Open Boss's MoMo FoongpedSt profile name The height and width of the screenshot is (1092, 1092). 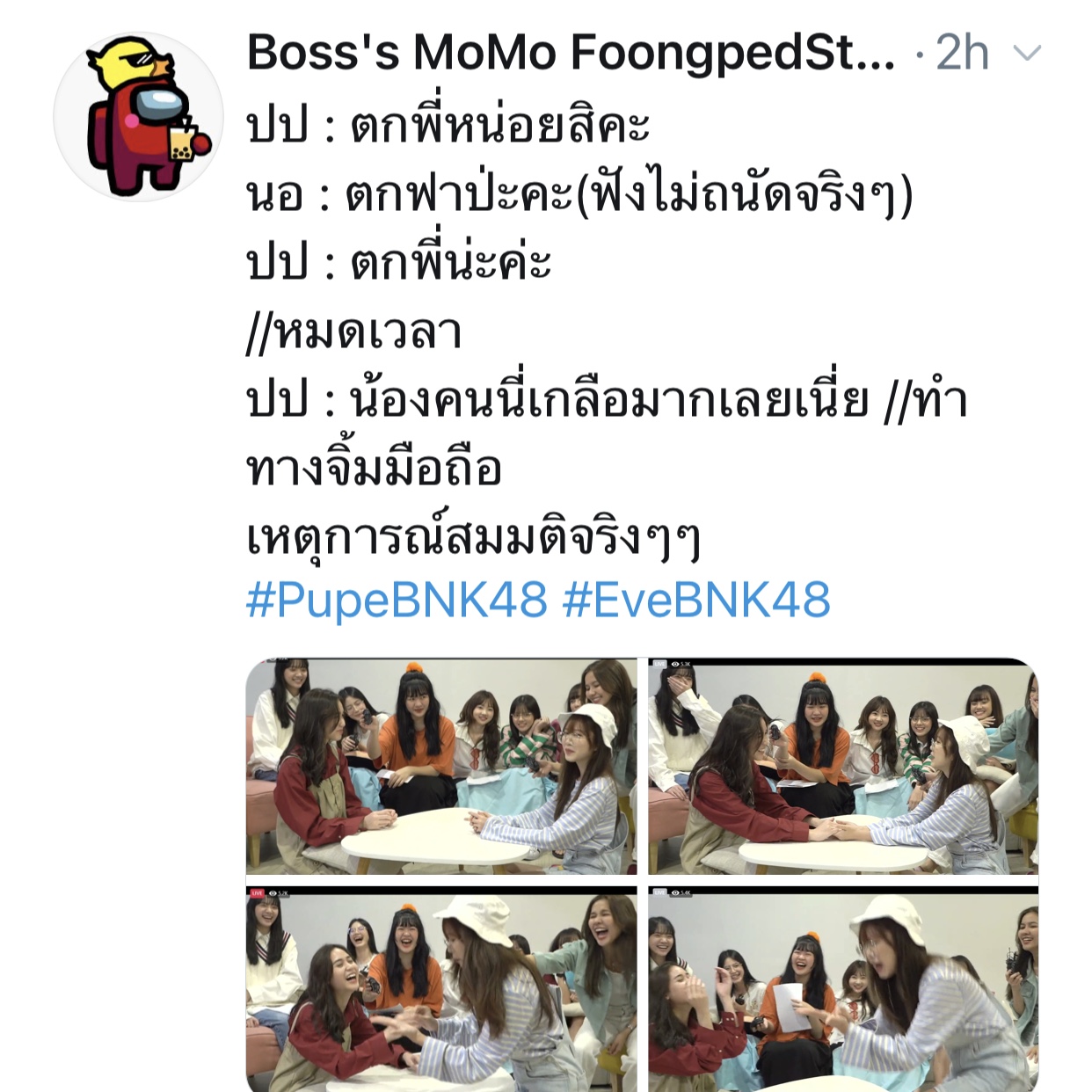571,52
